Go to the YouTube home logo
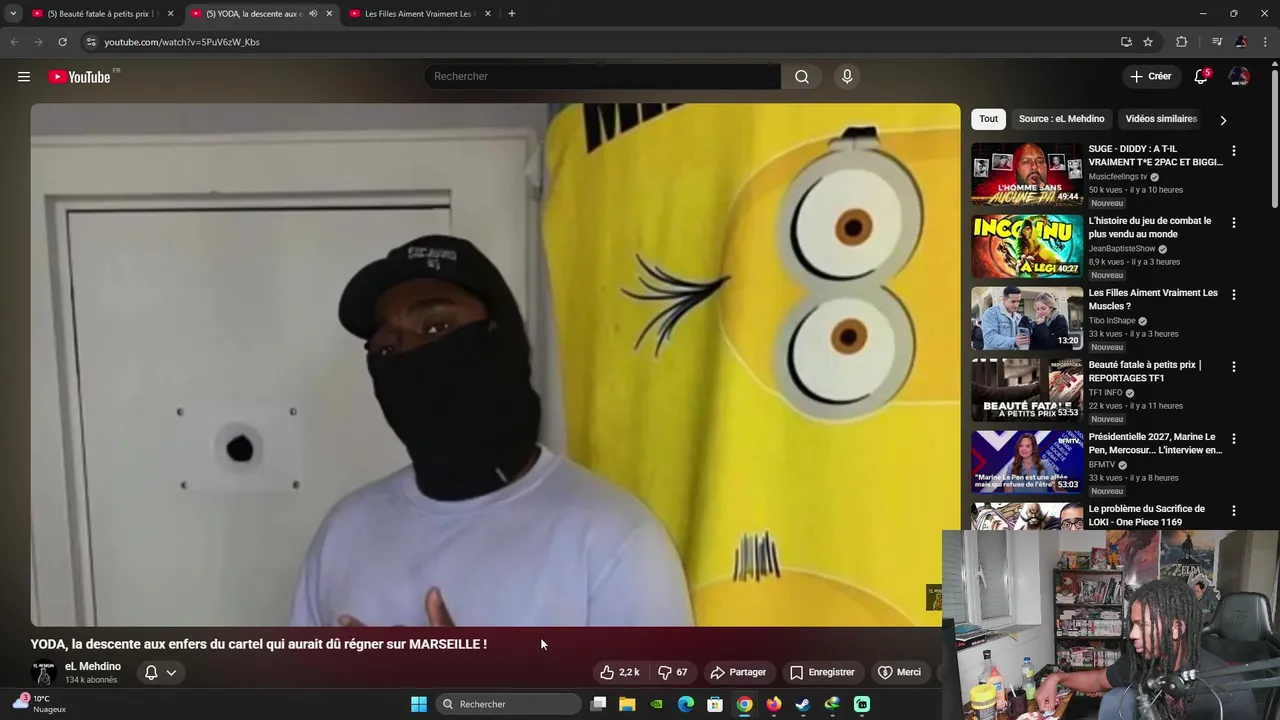1280x720 pixels. point(79,77)
